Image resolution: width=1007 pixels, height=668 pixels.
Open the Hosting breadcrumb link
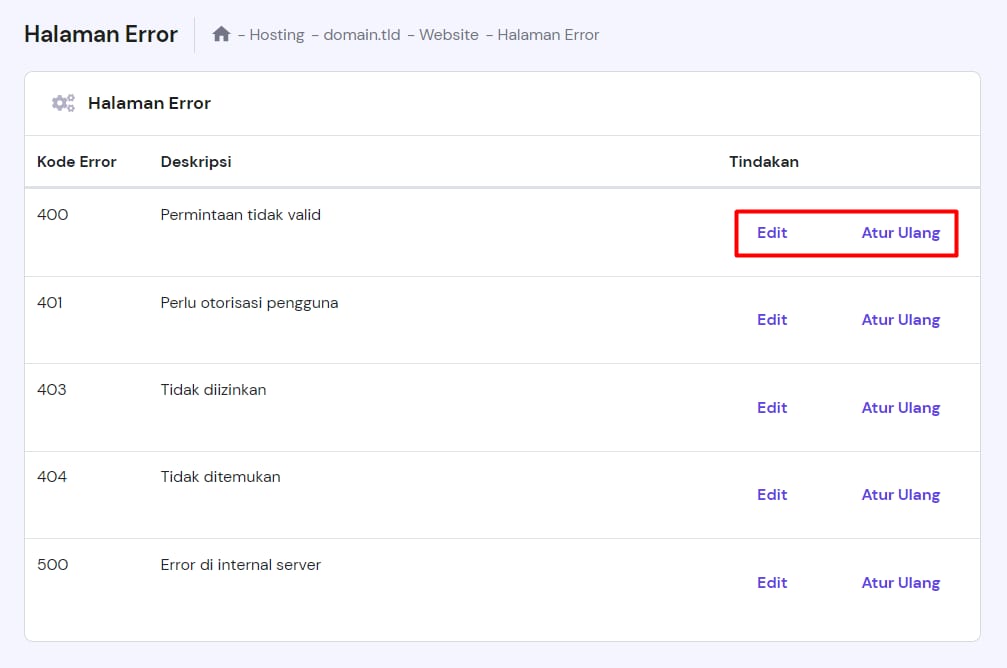click(x=276, y=34)
